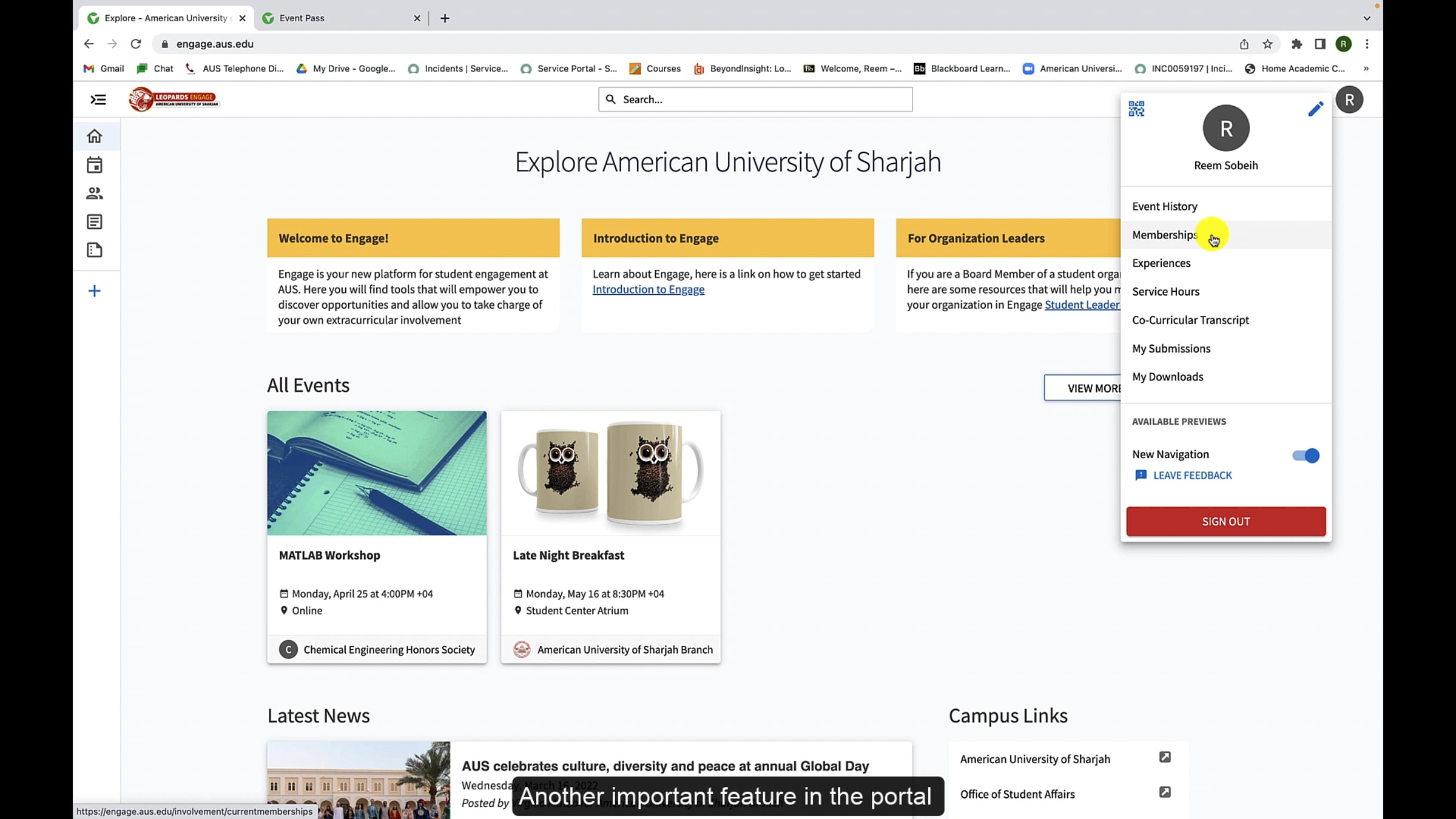Open the Chat bookmark
The height and width of the screenshot is (819, 1456).
[x=155, y=69]
